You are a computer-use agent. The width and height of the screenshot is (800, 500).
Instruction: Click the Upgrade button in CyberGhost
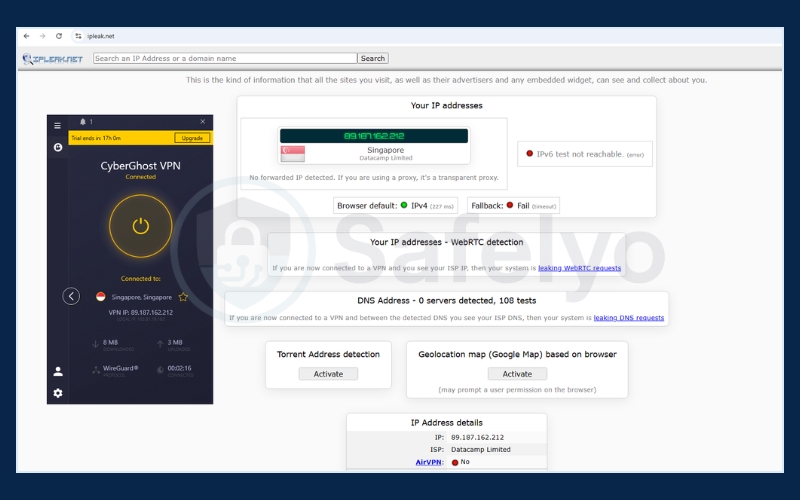(192, 138)
